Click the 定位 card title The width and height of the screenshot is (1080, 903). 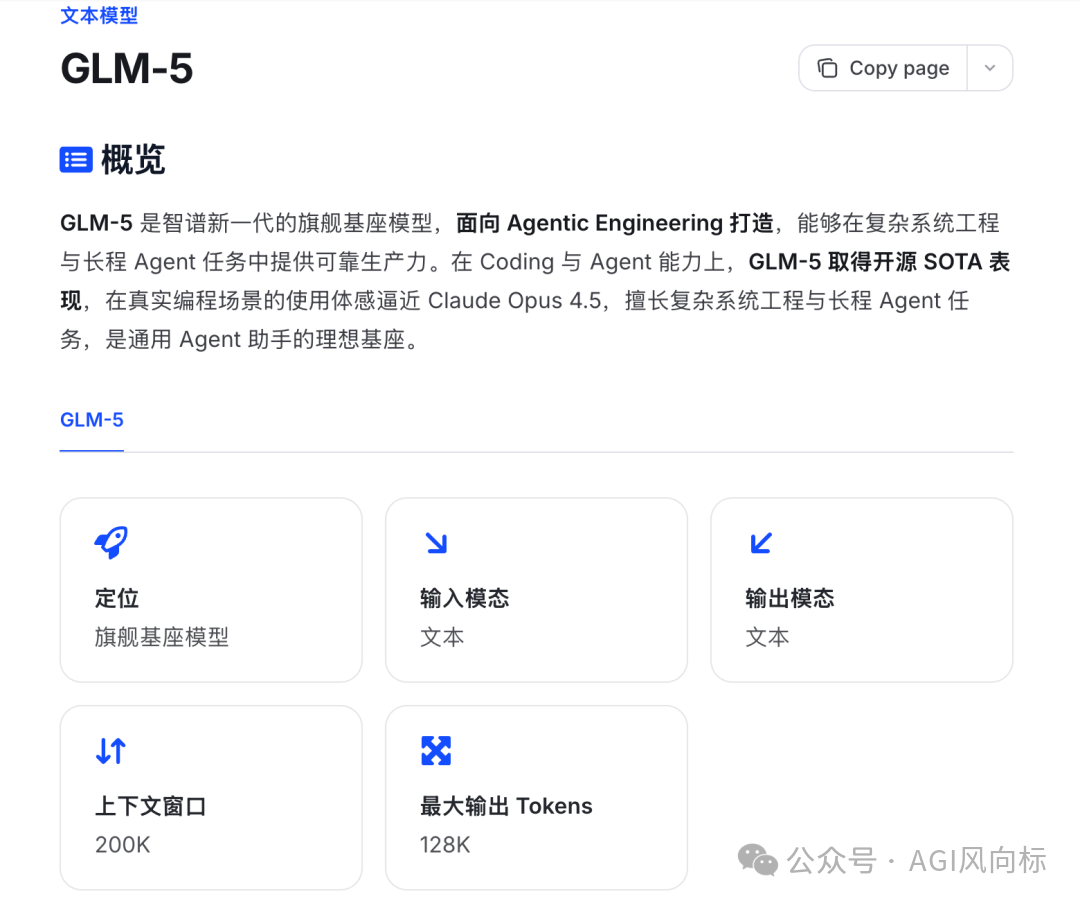[117, 598]
